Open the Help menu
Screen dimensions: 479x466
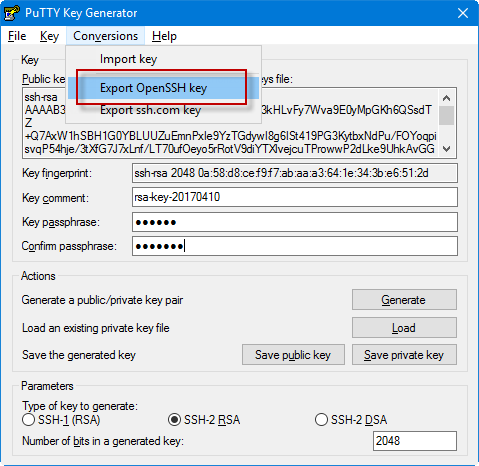tap(164, 36)
